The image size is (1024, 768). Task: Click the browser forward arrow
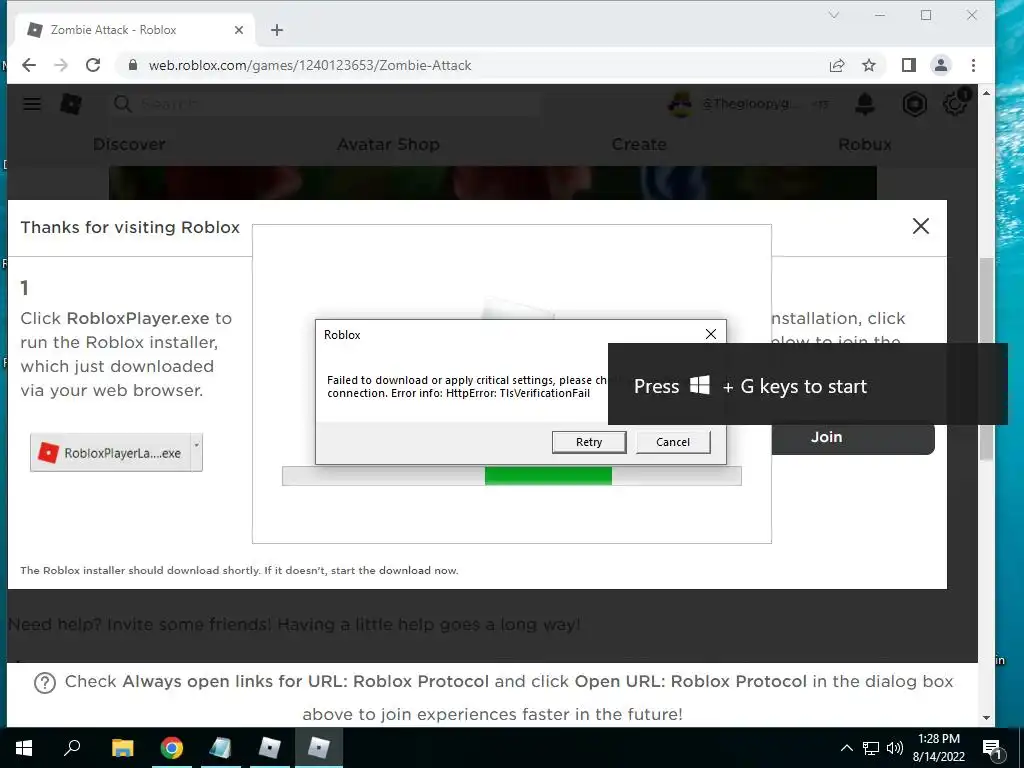pos(61,65)
